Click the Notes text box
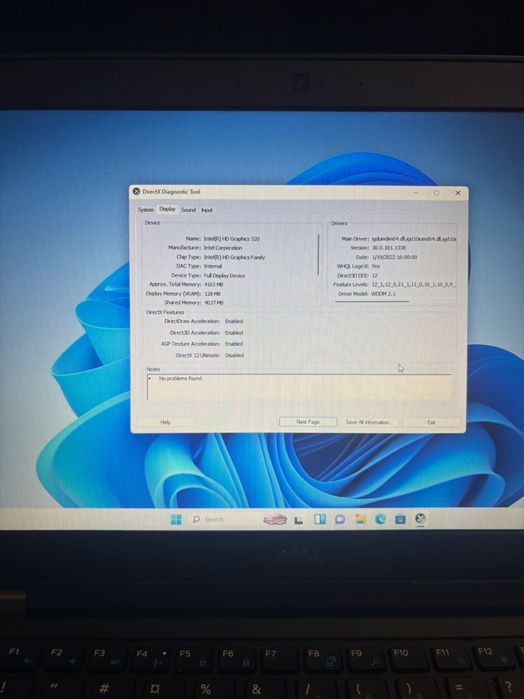This screenshot has width=524, height=699. coord(299,387)
